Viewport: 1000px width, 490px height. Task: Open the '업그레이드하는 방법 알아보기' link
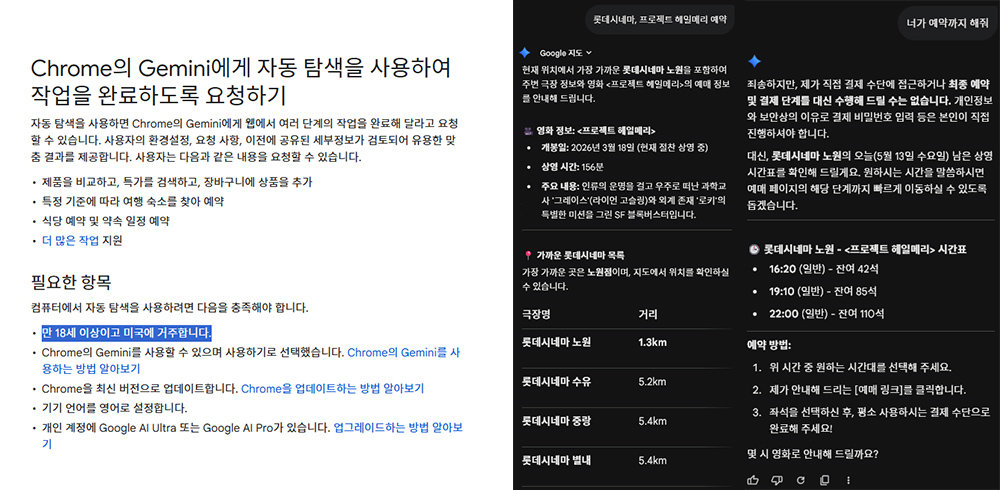coord(252,435)
